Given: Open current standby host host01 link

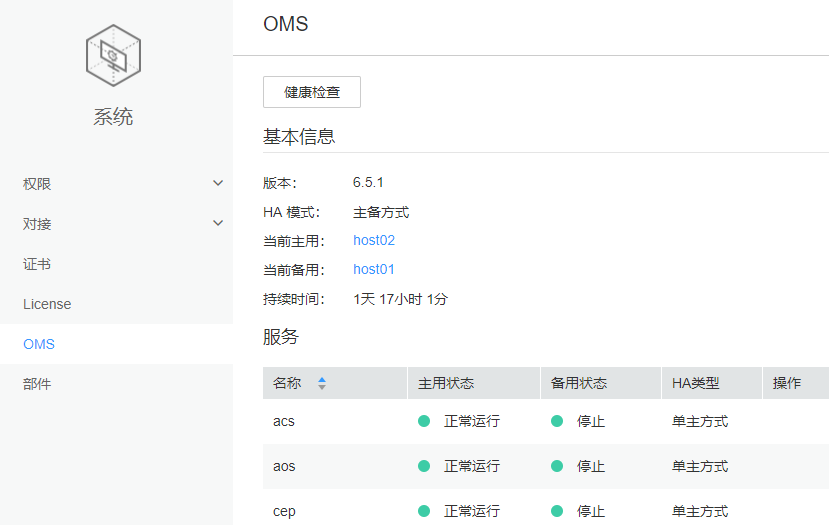Looking at the screenshot, I should [374, 269].
